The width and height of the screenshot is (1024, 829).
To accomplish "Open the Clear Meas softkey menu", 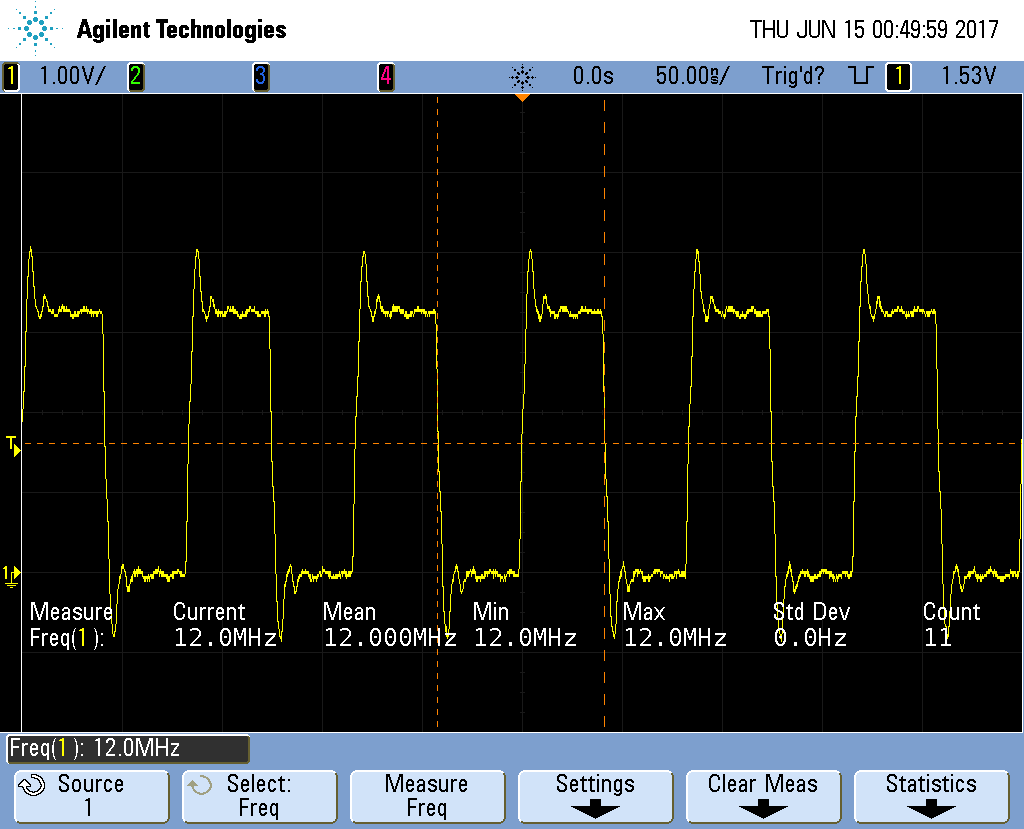I will point(763,796).
